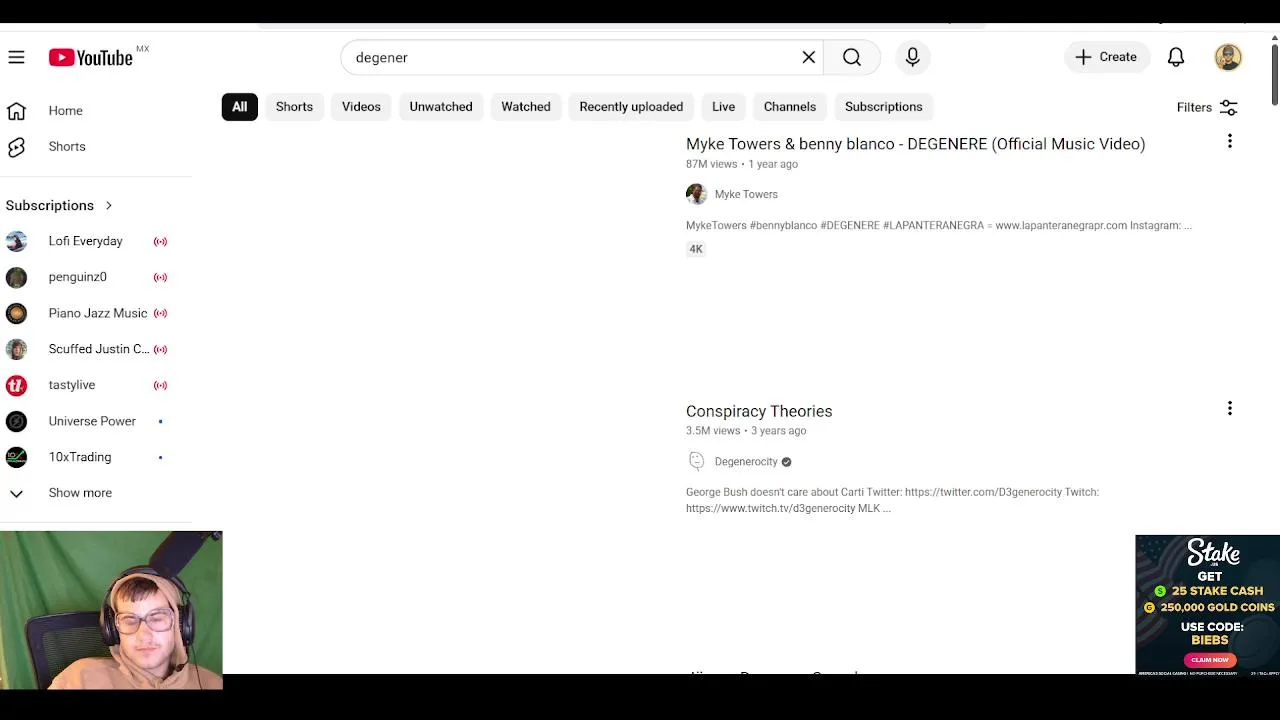Viewport: 1280px width, 720px height.
Task: Select the Recently uploaded chip
Action: [x=631, y=107]
